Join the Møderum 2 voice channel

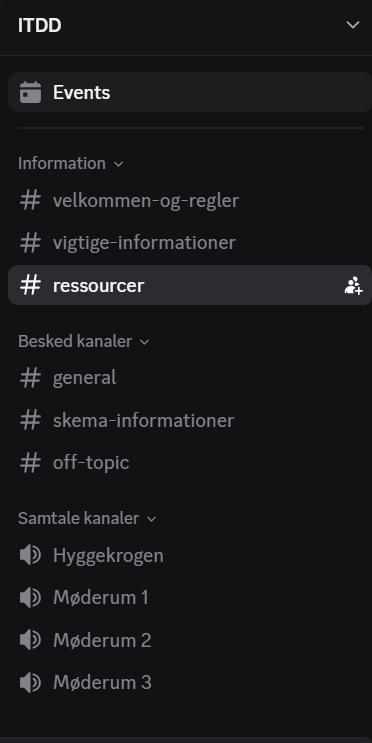190,640
